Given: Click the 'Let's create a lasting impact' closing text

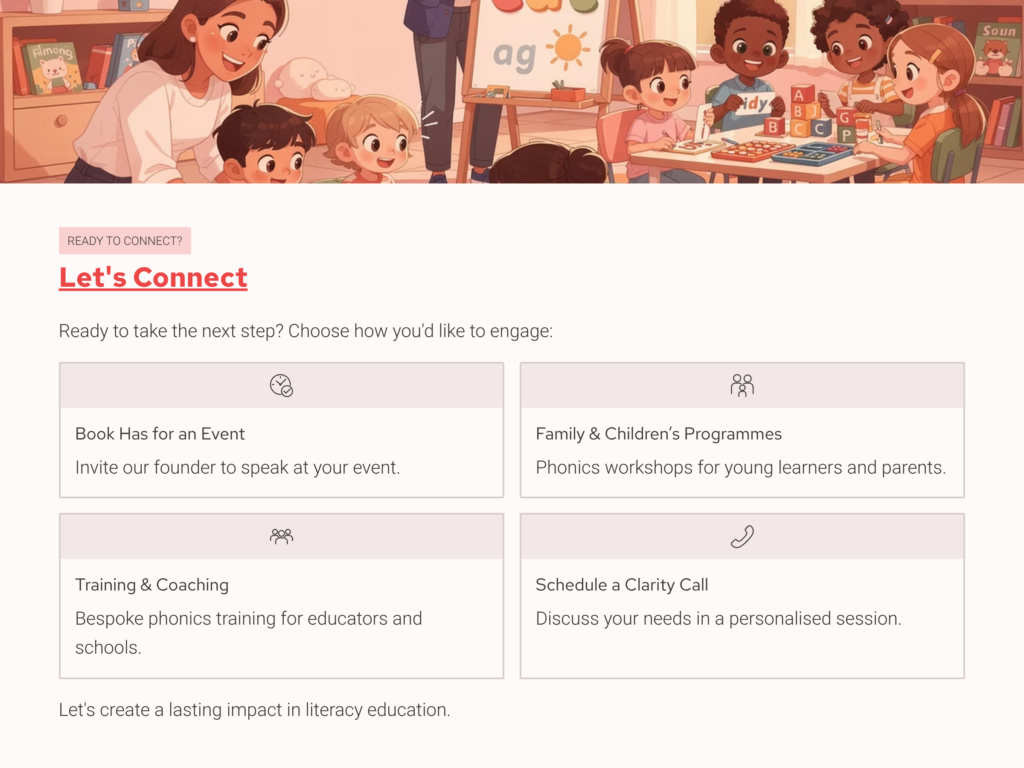Looking at the screenshot, I should (x=254, y=710).
